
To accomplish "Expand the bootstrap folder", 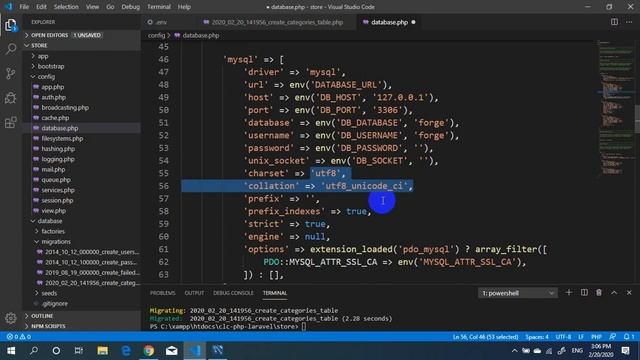I will pos(51,66).
